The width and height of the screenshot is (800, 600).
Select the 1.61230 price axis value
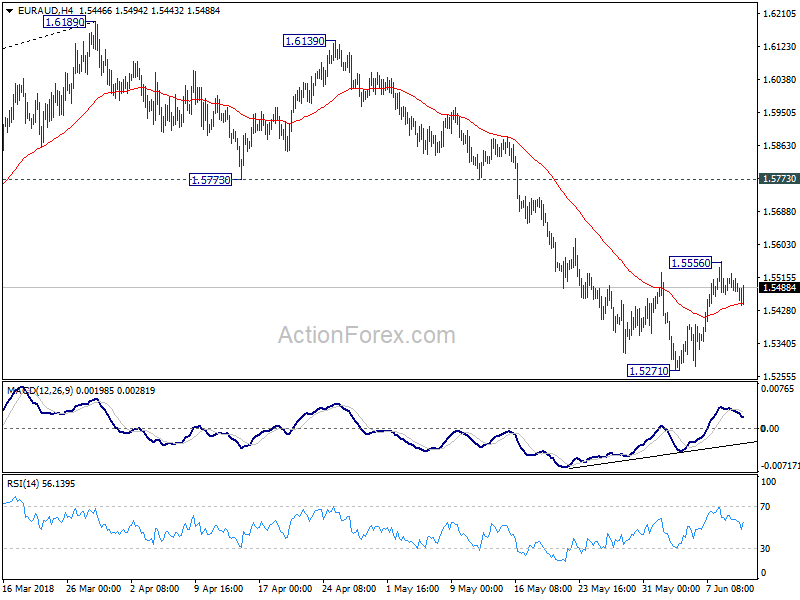[x=780, y=46]
